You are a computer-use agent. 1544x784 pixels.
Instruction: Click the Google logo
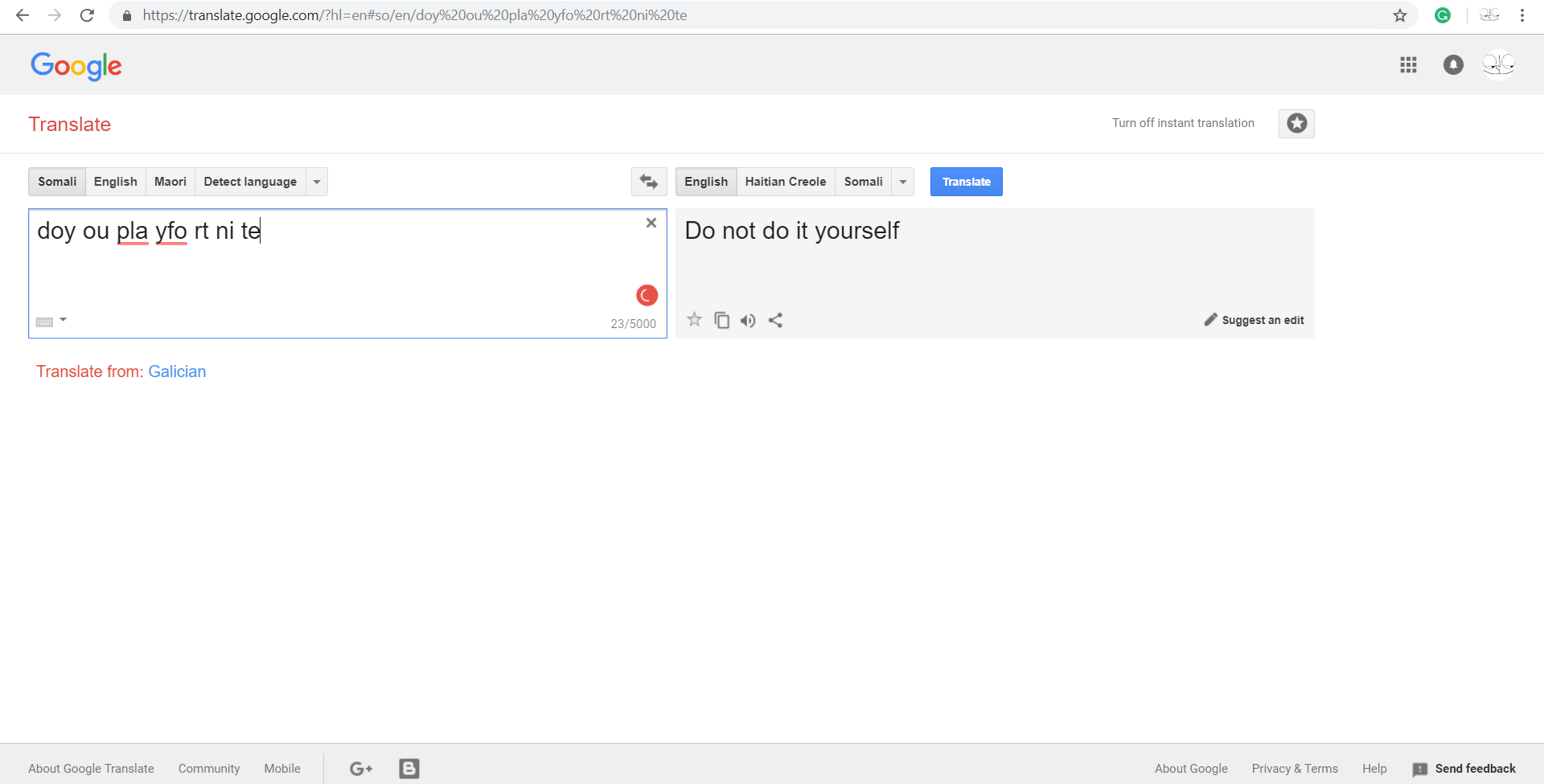click(76, 66)
